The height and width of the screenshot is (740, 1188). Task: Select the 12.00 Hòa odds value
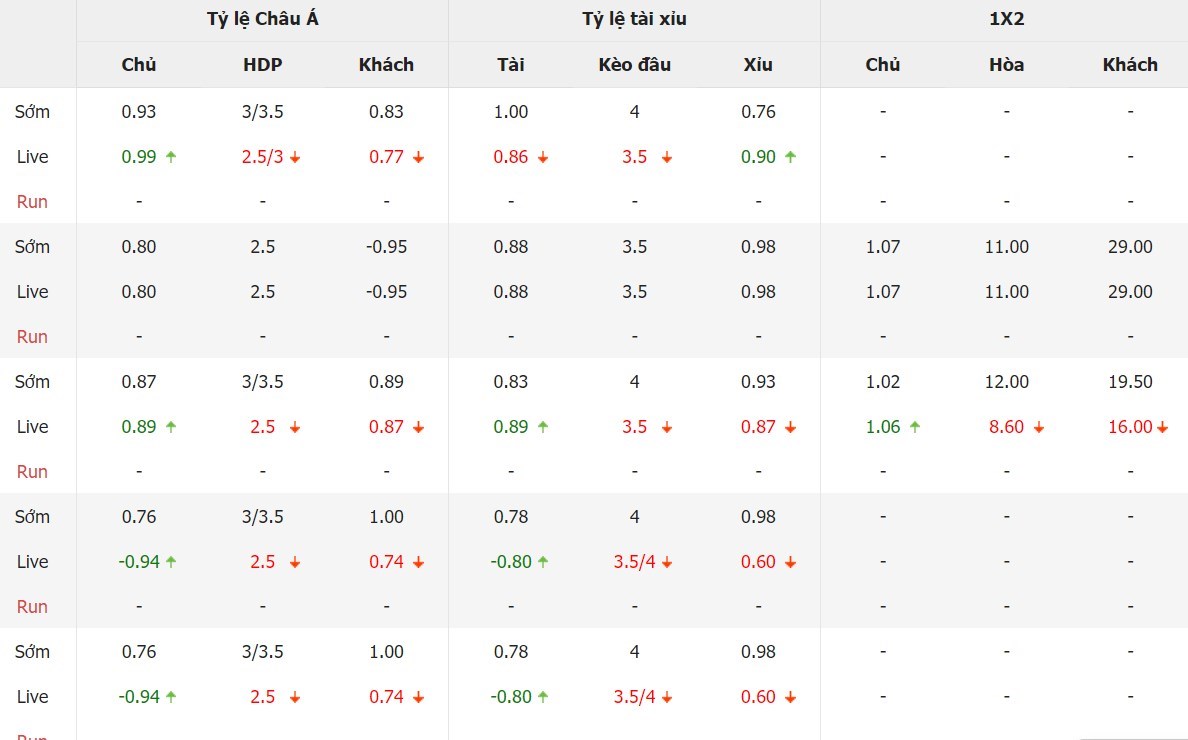[x=1006, y=382]
